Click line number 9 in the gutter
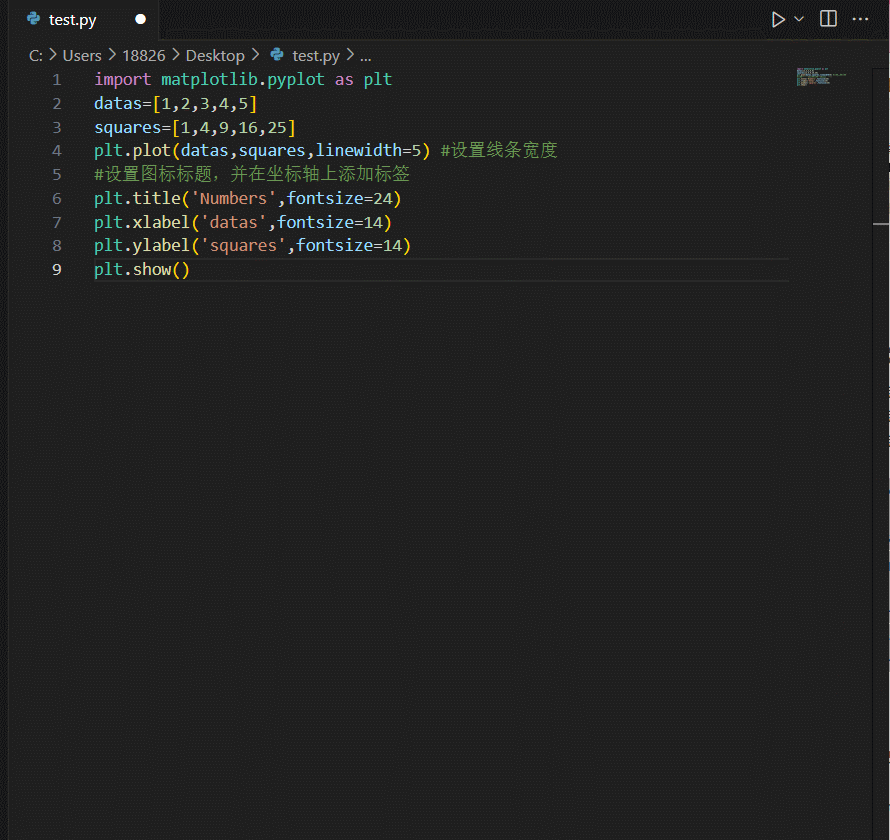The image size is (890, 840). [x=56, y=269]
